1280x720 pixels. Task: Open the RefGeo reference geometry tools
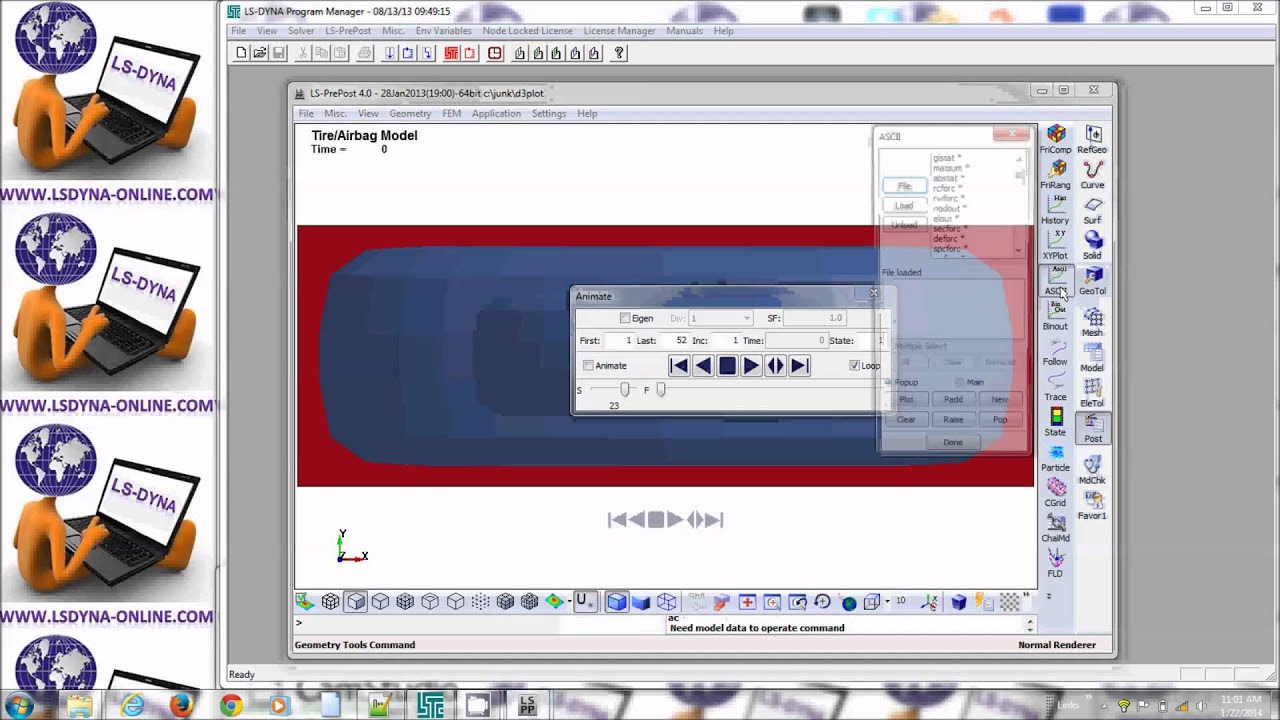tap(1092, 139)
